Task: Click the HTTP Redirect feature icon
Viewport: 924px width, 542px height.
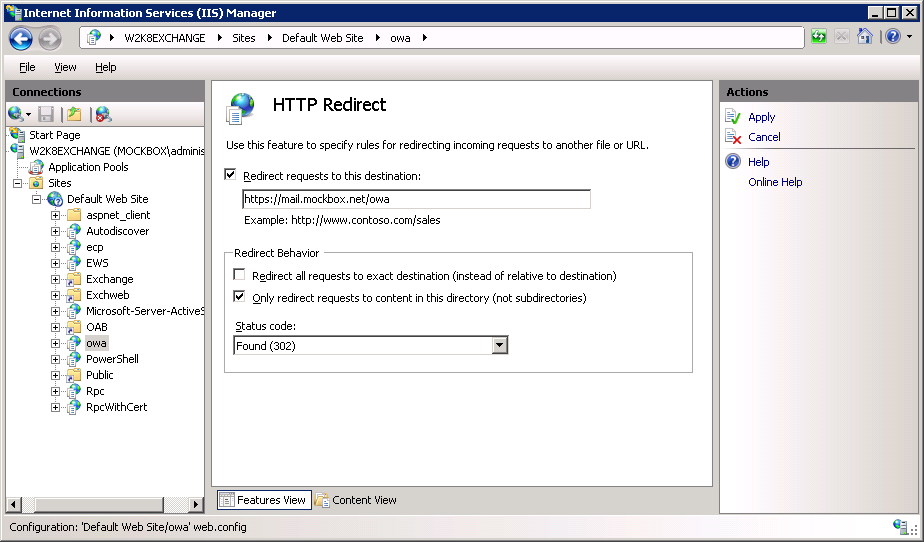Action: pyautogui.click(x=240, y=108)
